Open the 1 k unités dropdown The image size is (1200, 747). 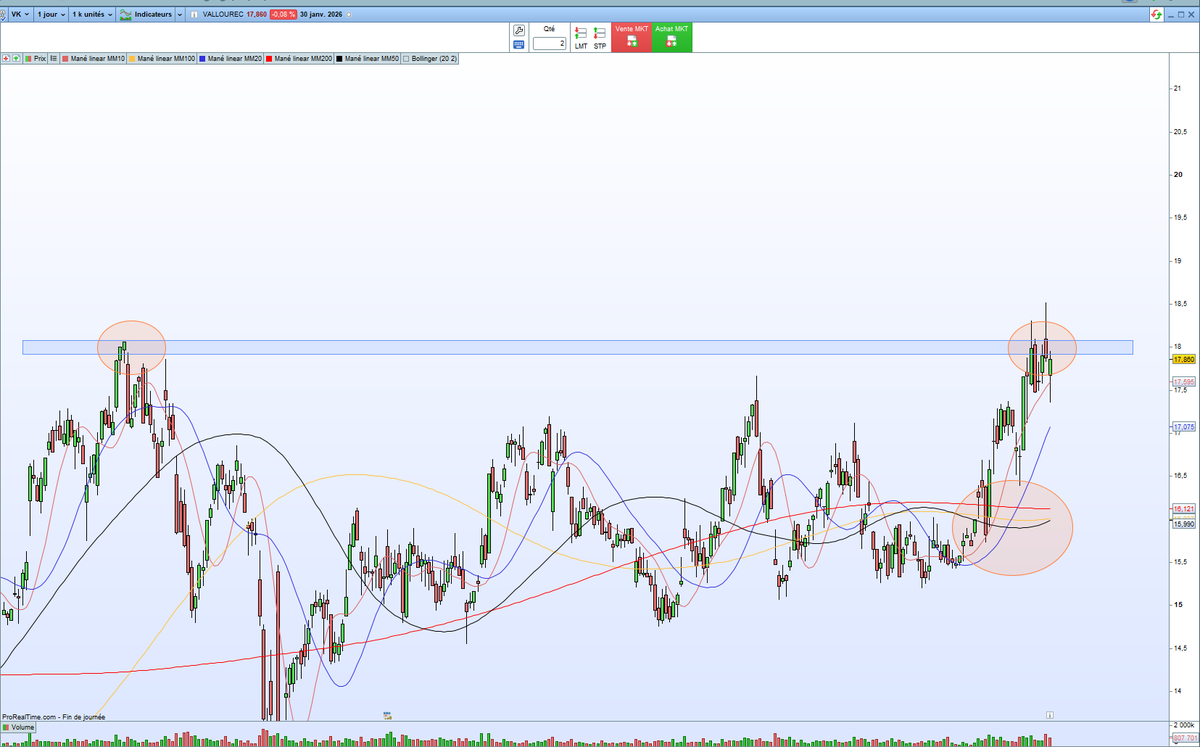click(91, 15)
